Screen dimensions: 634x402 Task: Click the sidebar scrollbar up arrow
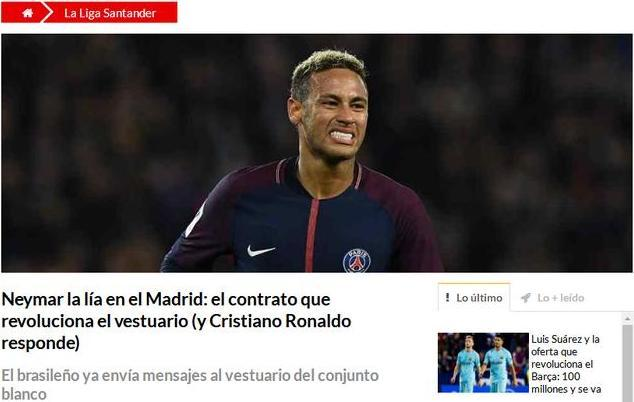628,319
